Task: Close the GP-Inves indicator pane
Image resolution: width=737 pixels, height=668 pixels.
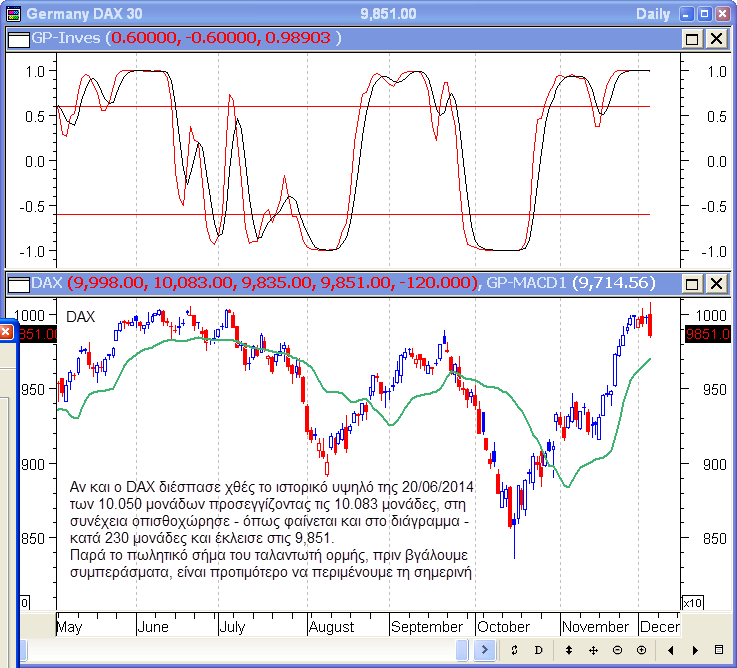Action: pyautogui.click(x=716, y=38)
